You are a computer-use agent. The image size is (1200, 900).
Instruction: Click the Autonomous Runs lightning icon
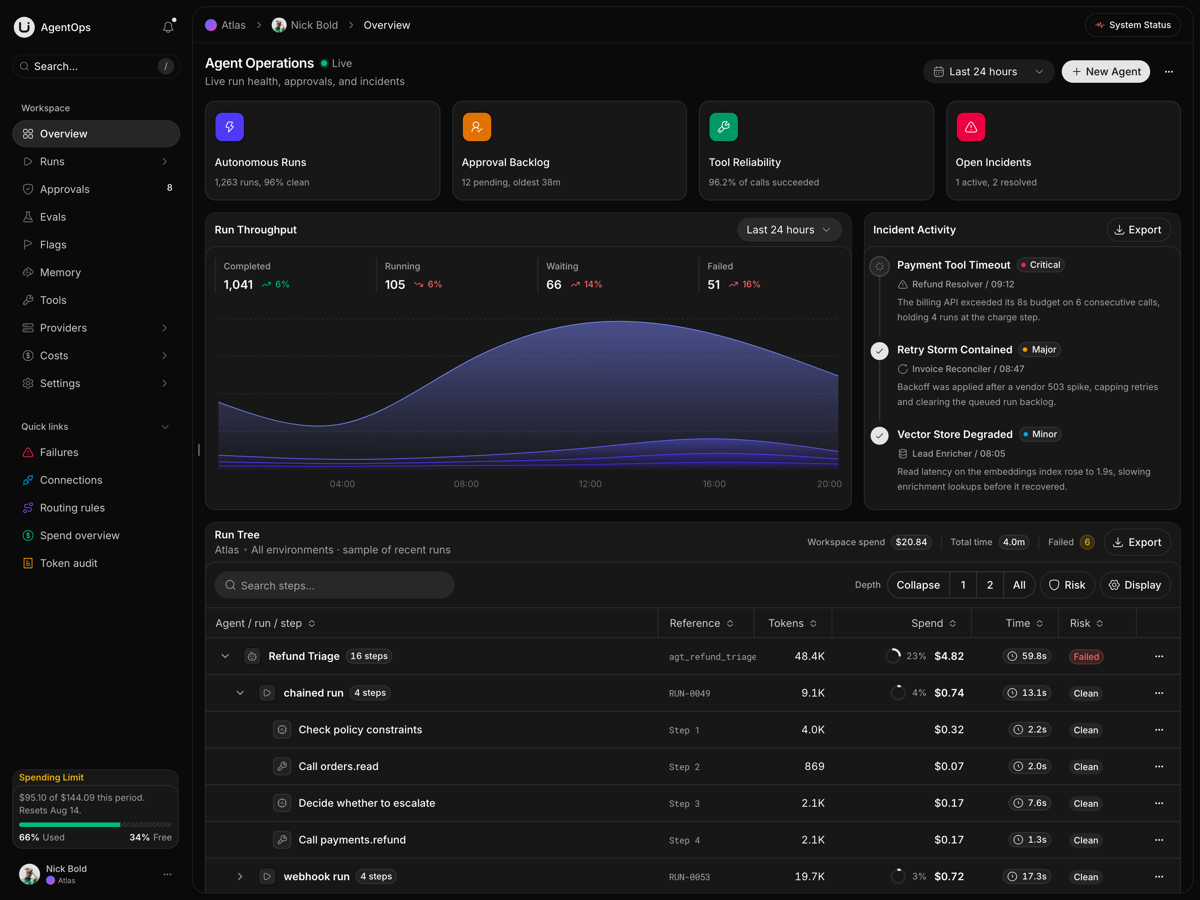point(230,127)
